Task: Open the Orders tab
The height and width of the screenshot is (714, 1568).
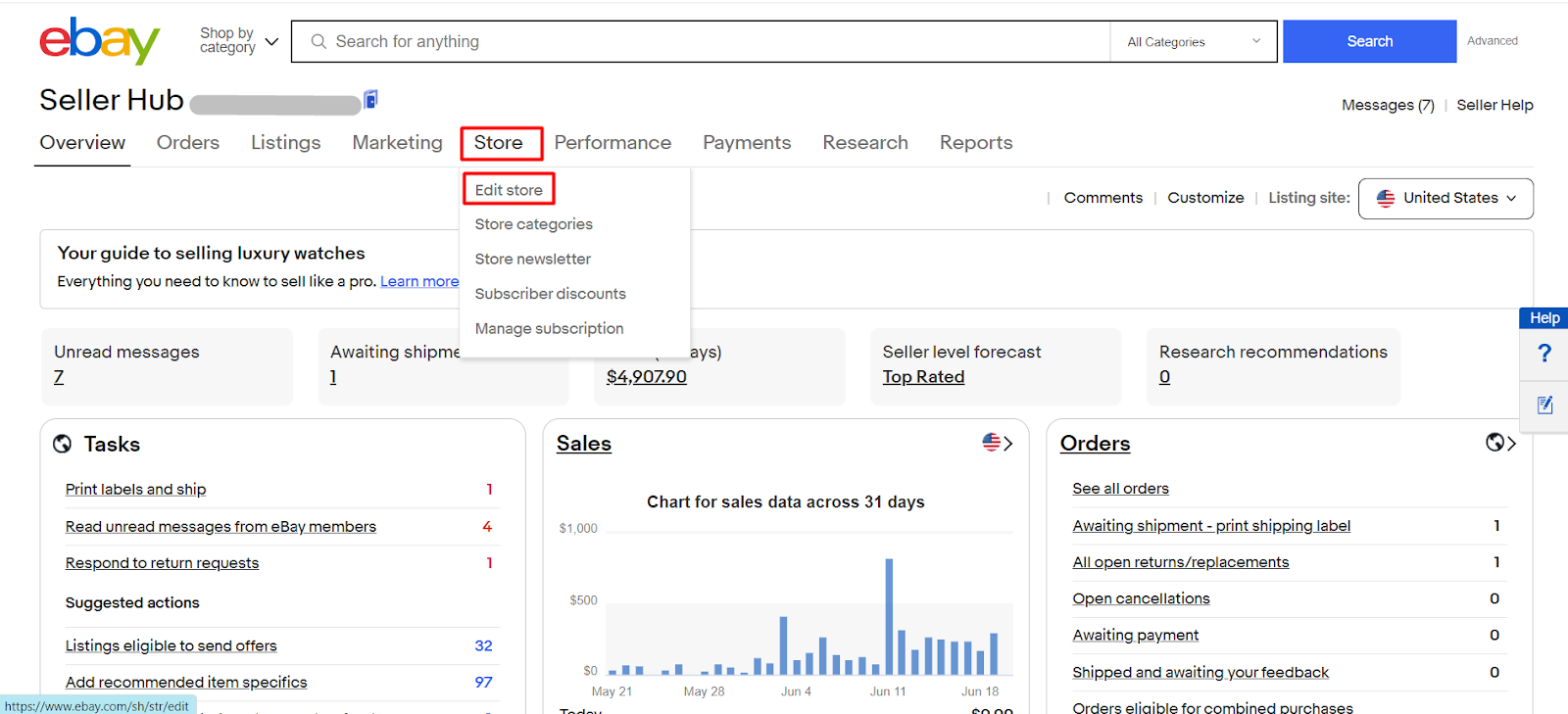Action: pyautogui.click(x=188, y=143)
